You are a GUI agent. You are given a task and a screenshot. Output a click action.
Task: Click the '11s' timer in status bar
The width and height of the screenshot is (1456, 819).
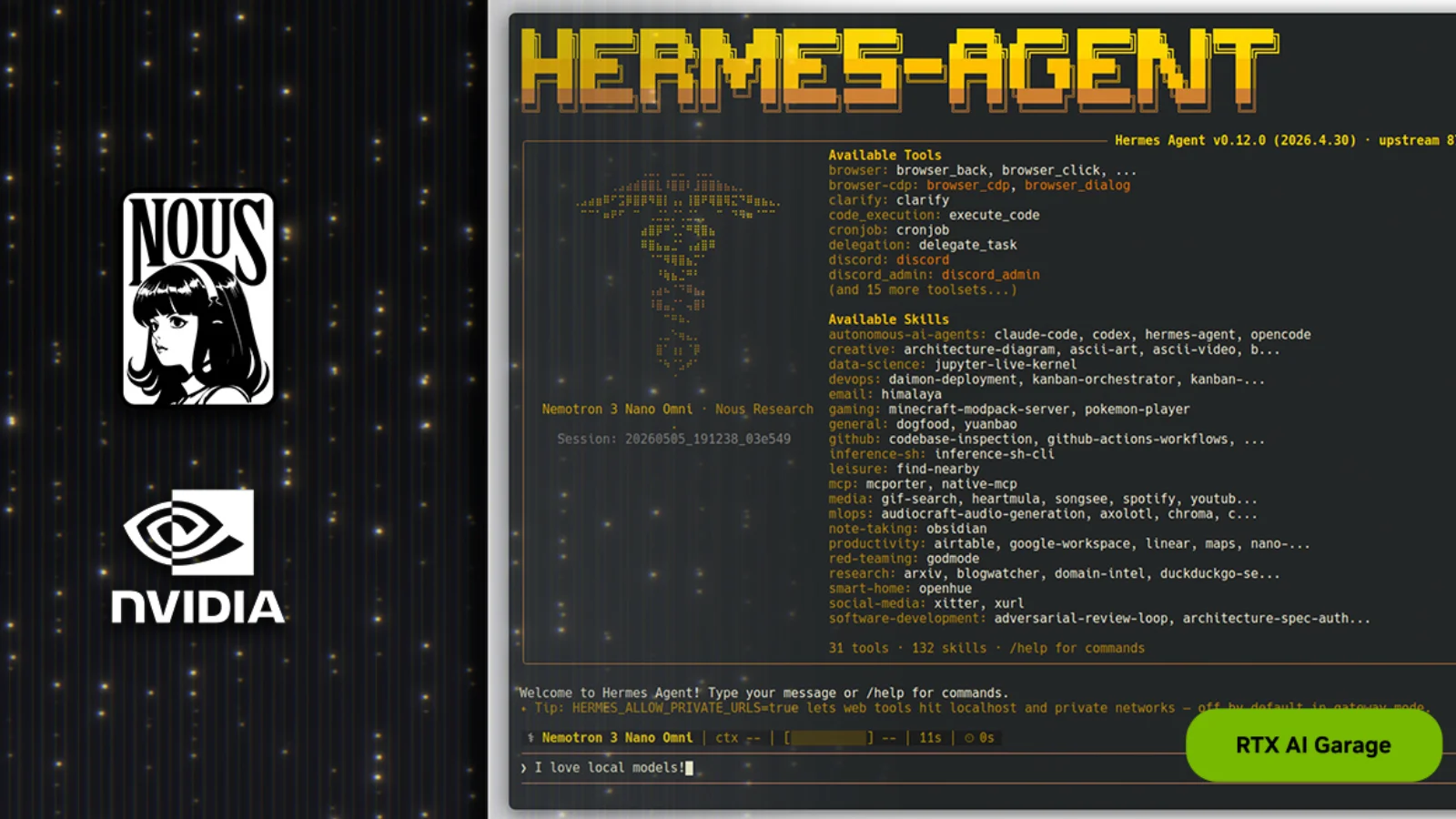click(x=930, y=737)
